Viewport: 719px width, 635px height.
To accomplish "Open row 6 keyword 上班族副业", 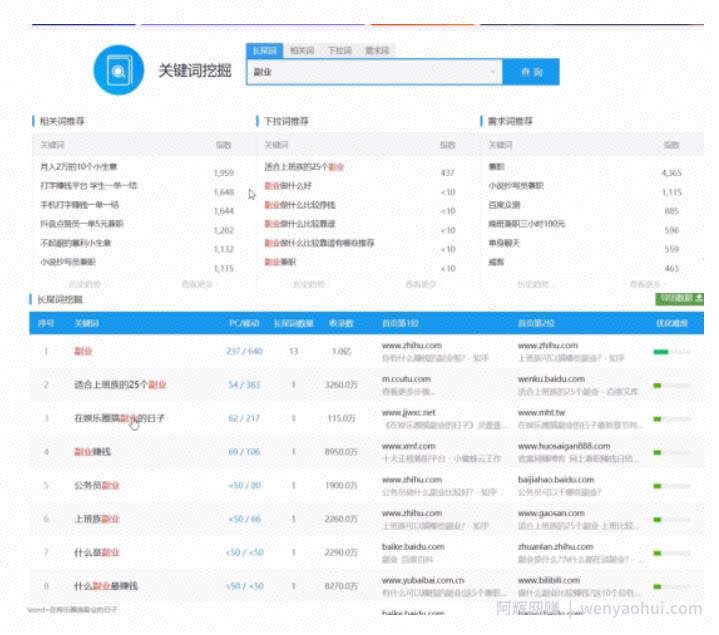I will click(x=97, y=519).
